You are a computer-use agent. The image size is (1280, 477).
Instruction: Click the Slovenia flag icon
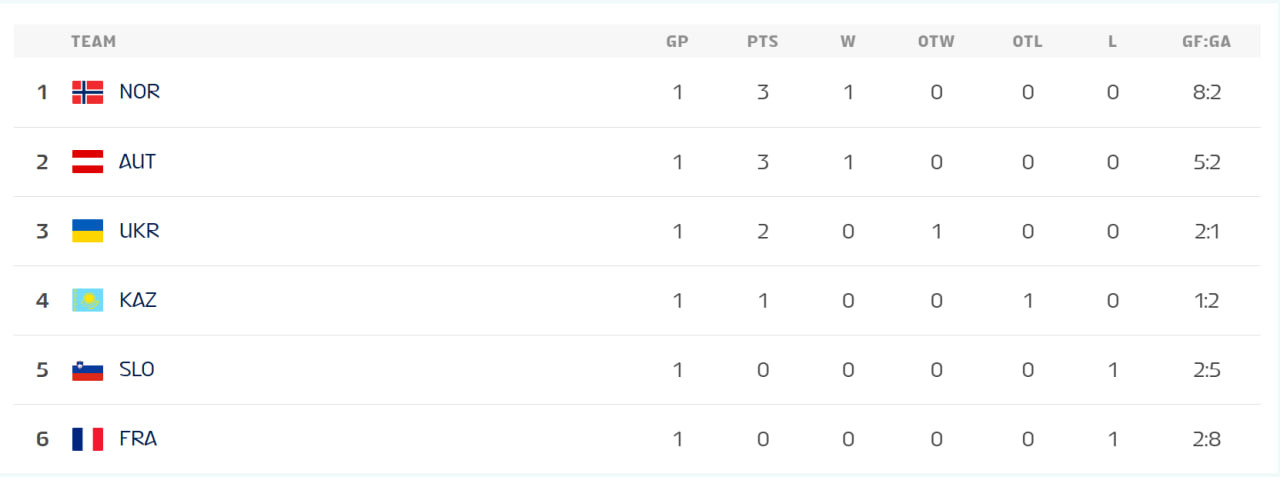87,370
